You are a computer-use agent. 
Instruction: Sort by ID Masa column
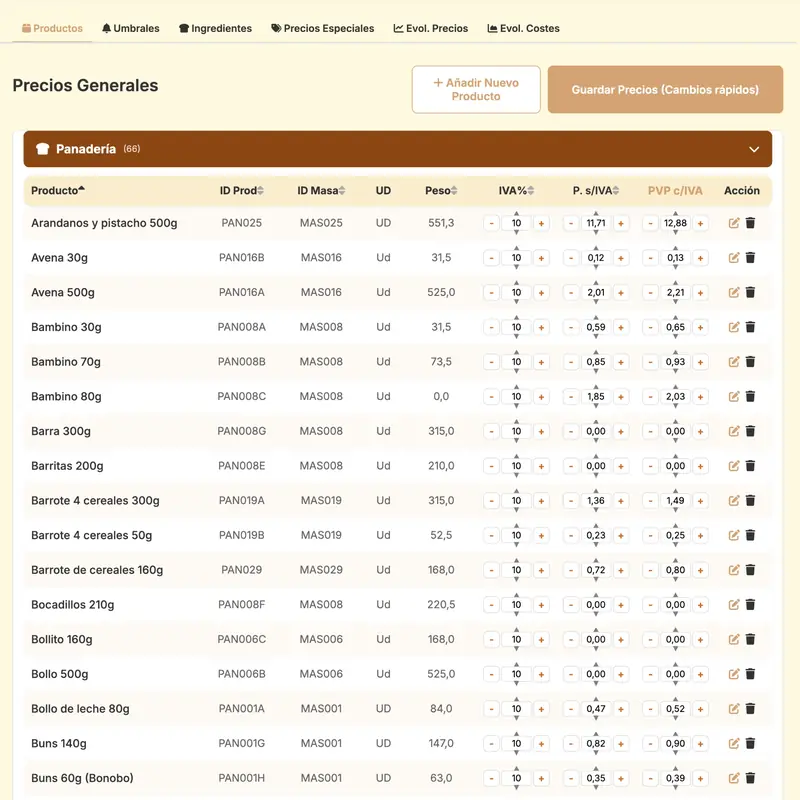point(321,190)
